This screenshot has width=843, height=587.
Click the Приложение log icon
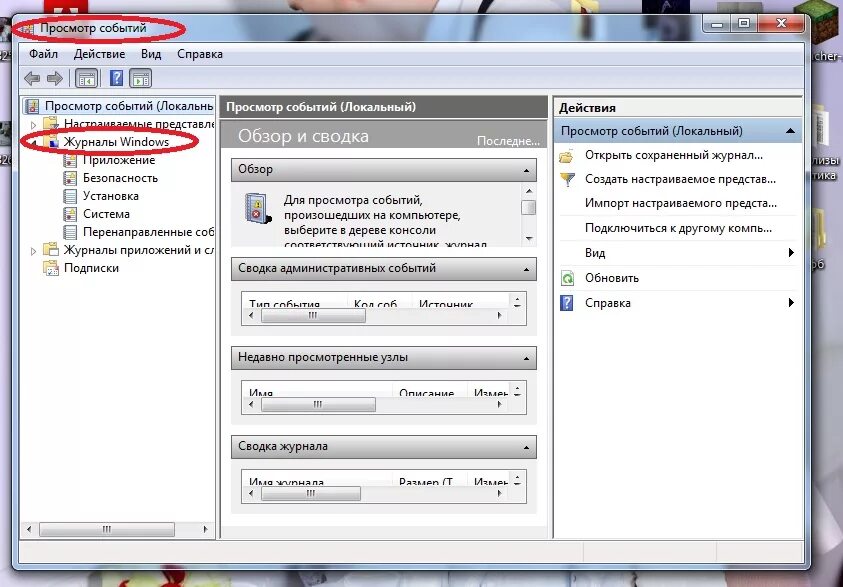coord(70,160)
